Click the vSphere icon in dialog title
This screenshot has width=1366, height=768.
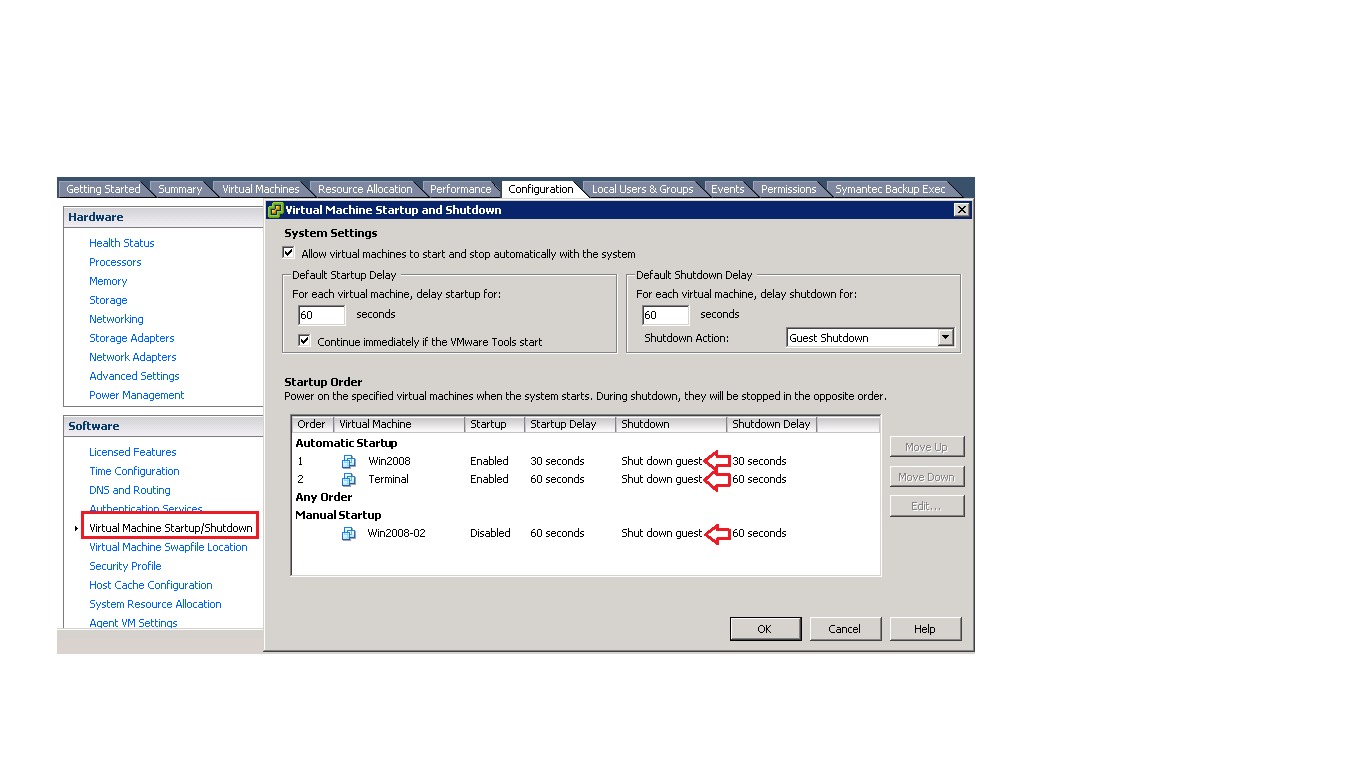pyautogui.click(x=276, y=210)
